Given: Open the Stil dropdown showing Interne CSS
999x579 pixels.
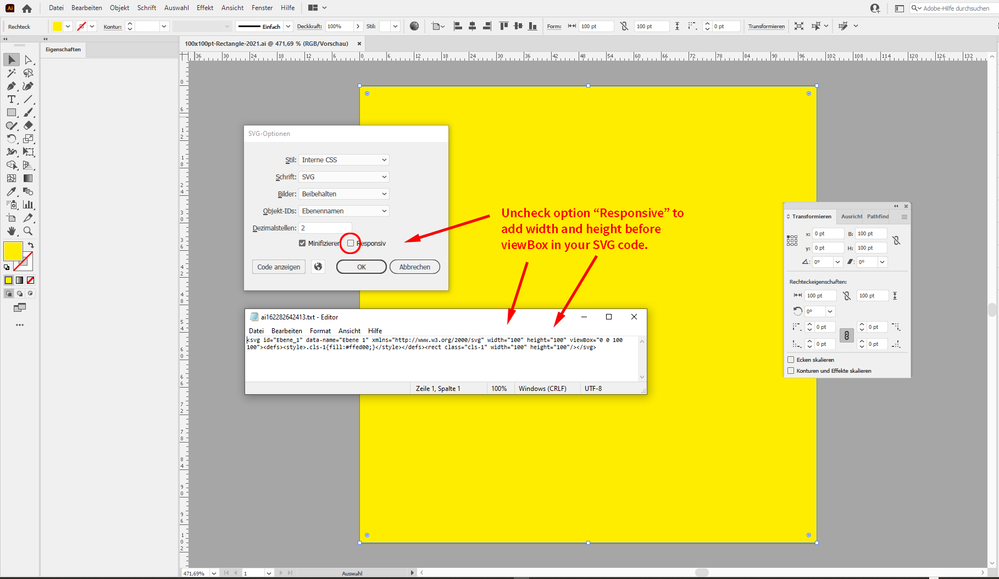Looking at the screenshot, I should coord(343,159).
